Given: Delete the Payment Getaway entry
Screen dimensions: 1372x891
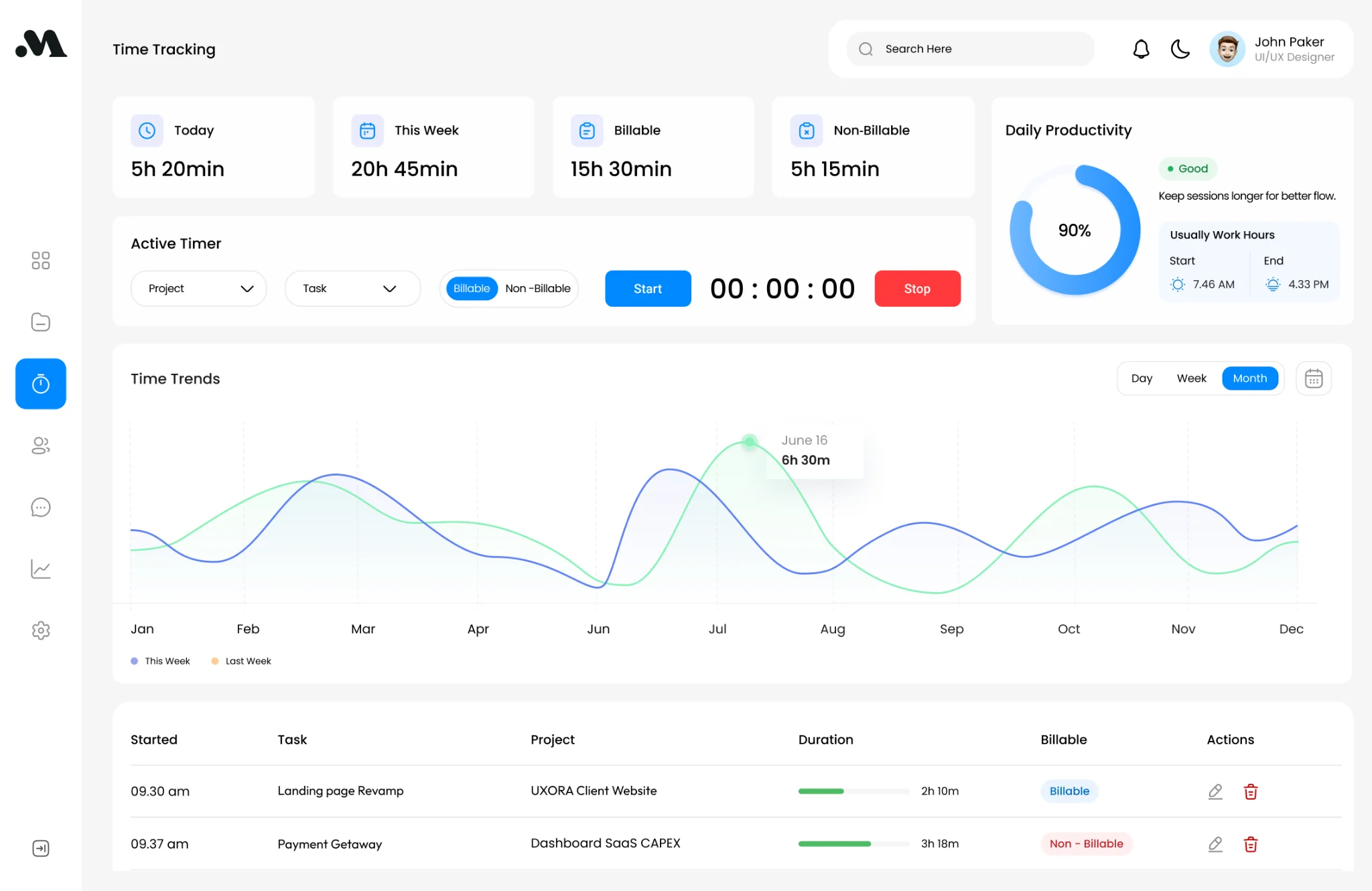Looking at the screenshot, I should point(1251,844).
